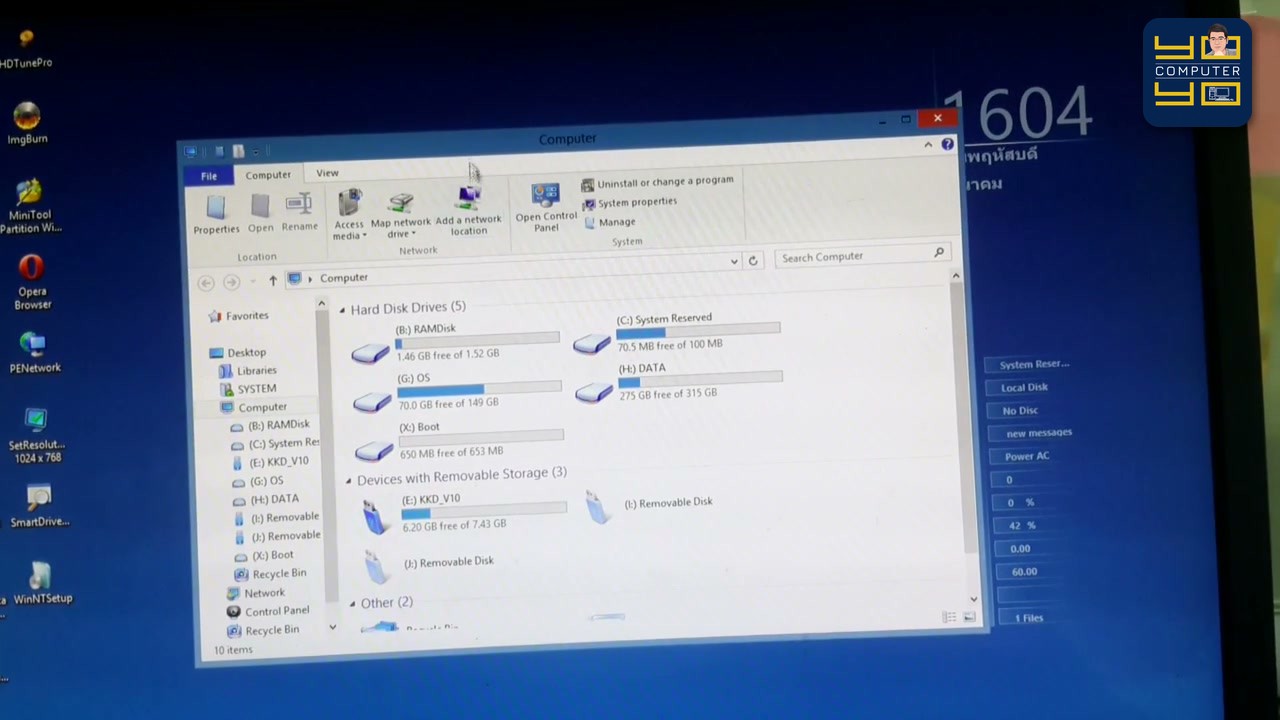Collapse Devices with Removable Storage group

click(348, 481)
